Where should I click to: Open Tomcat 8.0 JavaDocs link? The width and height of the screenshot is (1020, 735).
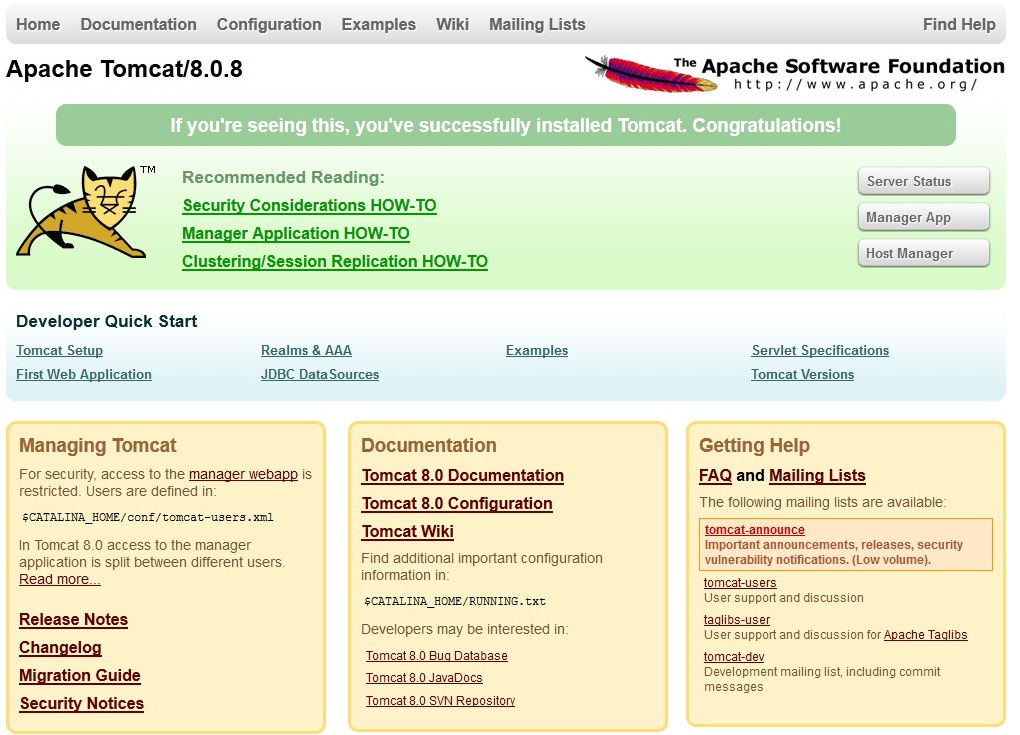click(x=424, y=678)
